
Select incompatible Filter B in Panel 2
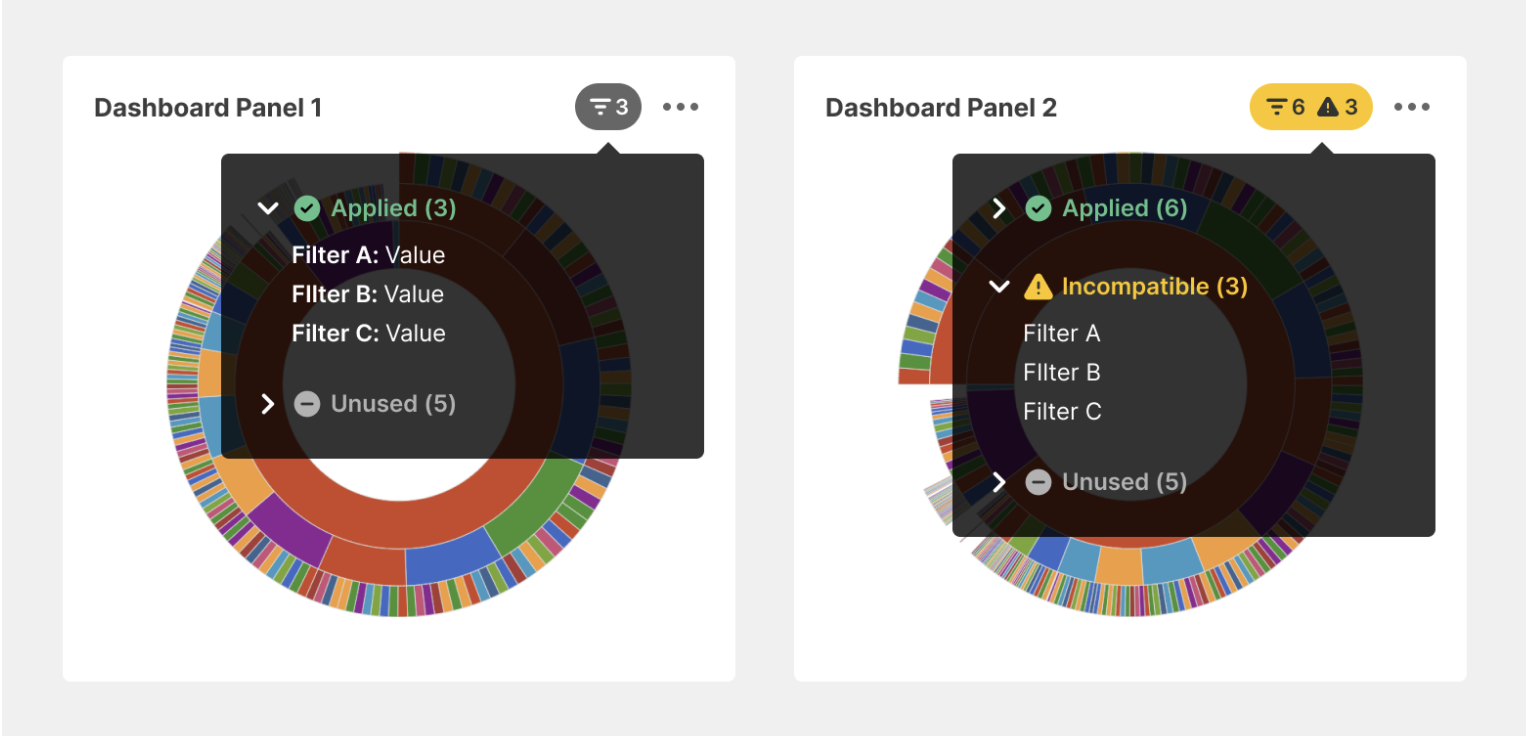tap(1061, 372)
